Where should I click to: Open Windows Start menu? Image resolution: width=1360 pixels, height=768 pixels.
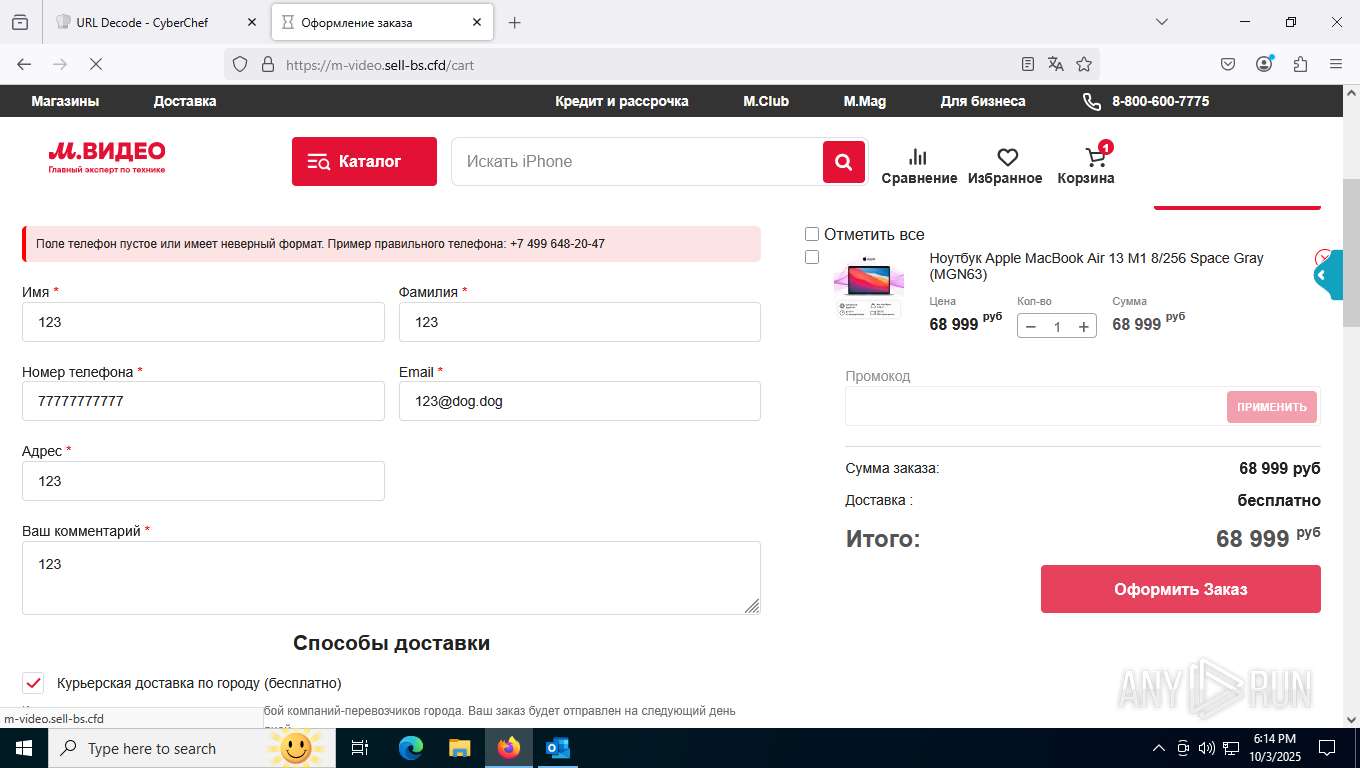(23, 748)
